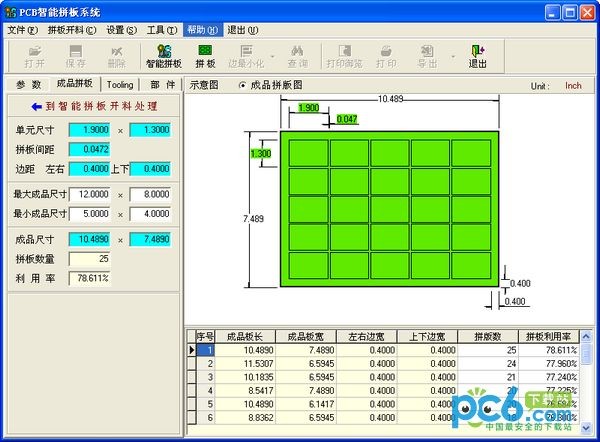Image resolution: width=600 pixels, height=442 pixels.
Task: Click the row 1 selector arrow
Action: click(191, 350)
